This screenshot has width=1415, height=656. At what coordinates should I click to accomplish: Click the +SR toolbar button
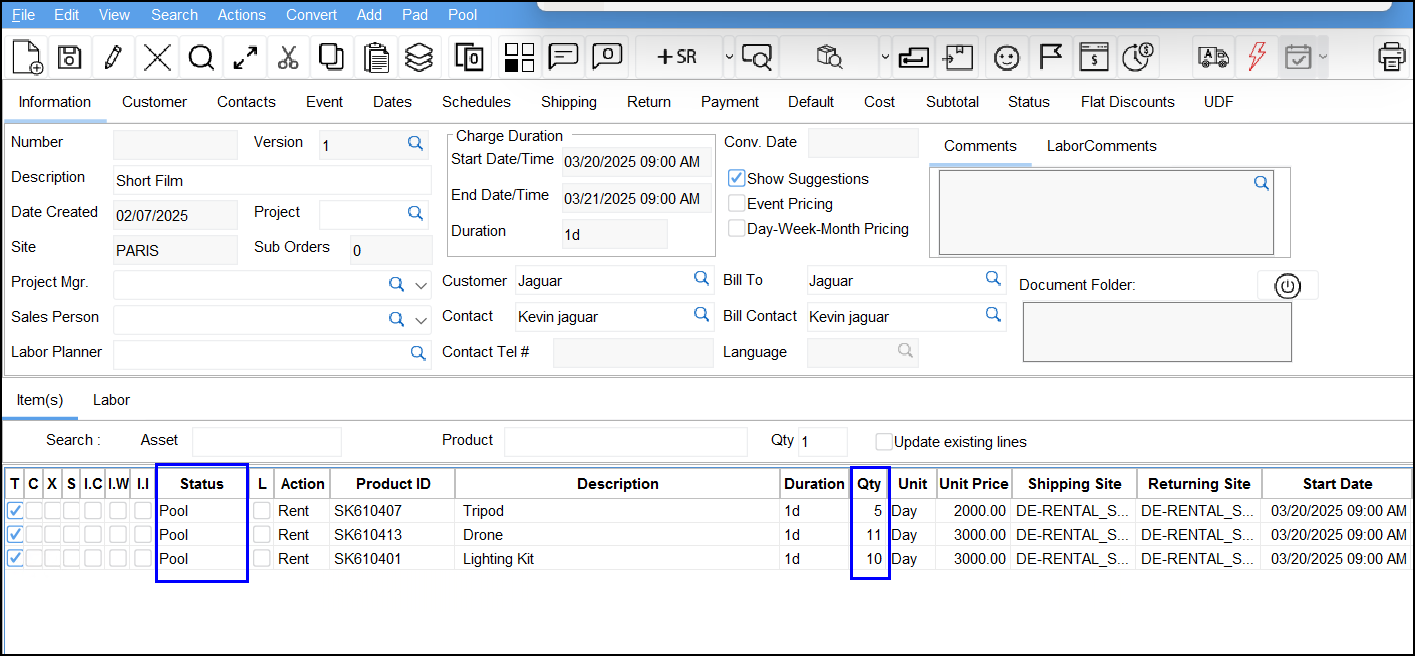pyautogui.click(x=677, y=57)
